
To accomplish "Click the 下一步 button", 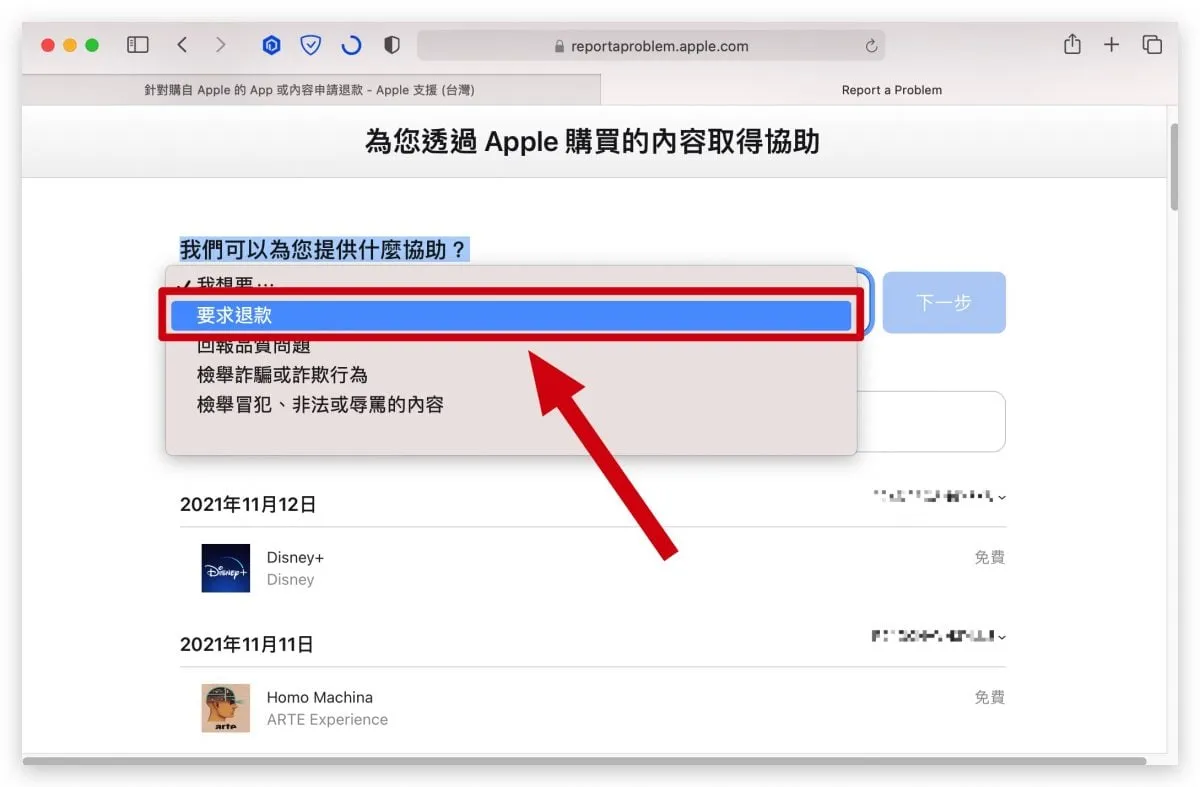I will (943, 302).
